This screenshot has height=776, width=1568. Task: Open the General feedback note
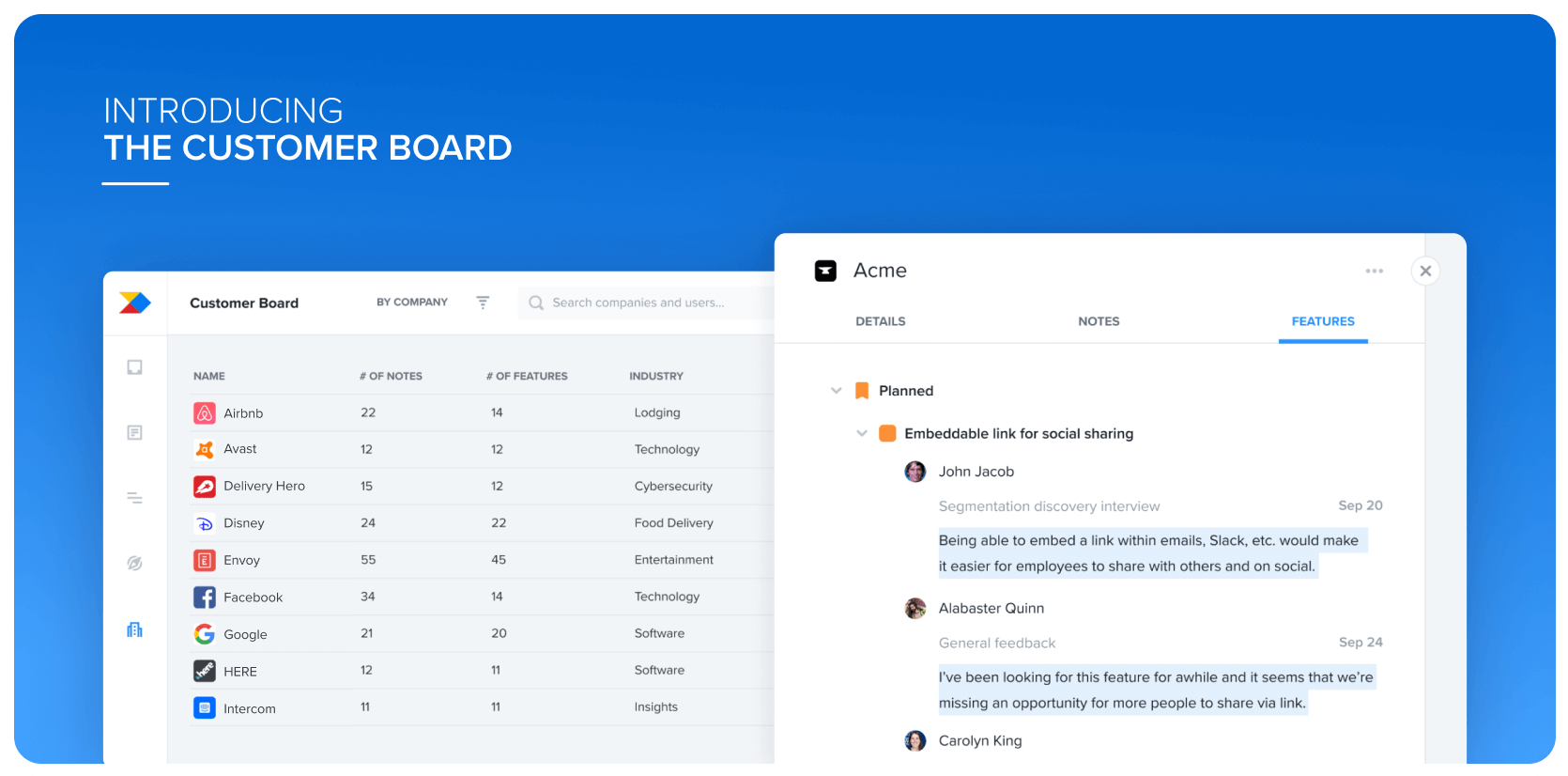click(997, 644)
